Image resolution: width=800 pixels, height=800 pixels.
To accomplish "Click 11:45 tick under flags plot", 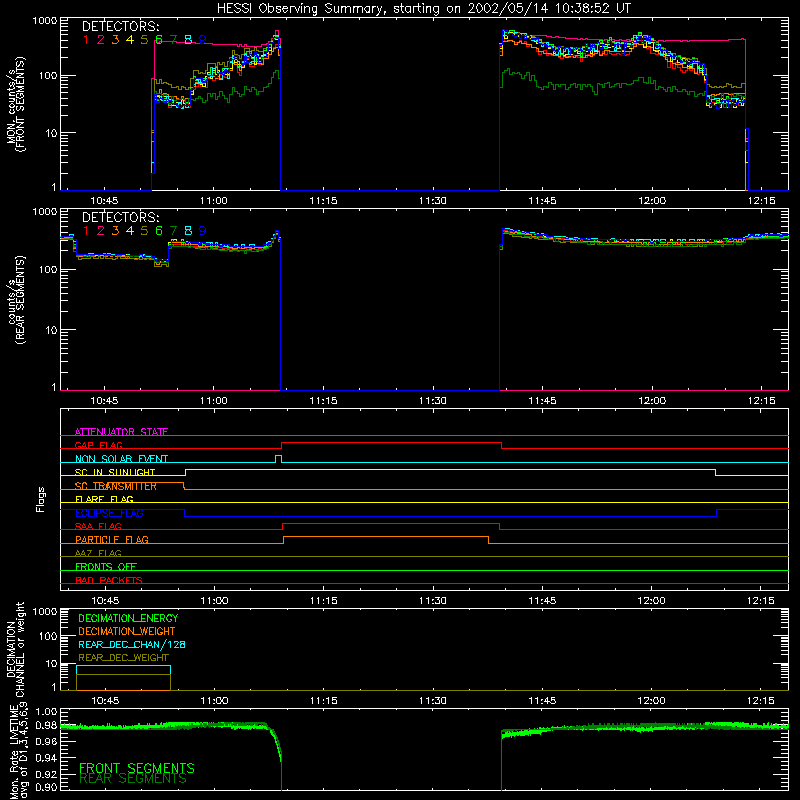I will coord(542,601).
